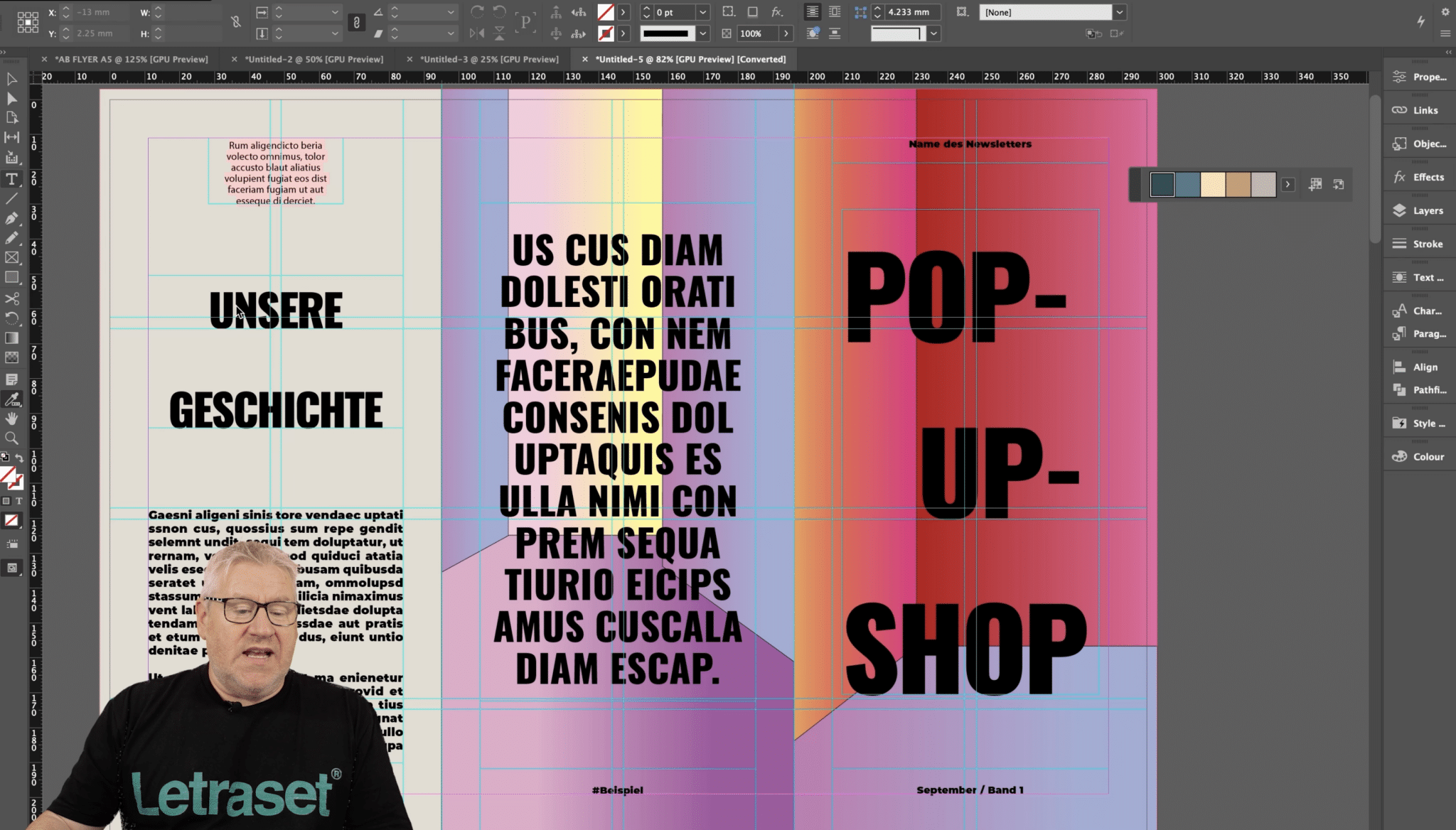Expand the arrow next to the floating colour swatches

1288,184
